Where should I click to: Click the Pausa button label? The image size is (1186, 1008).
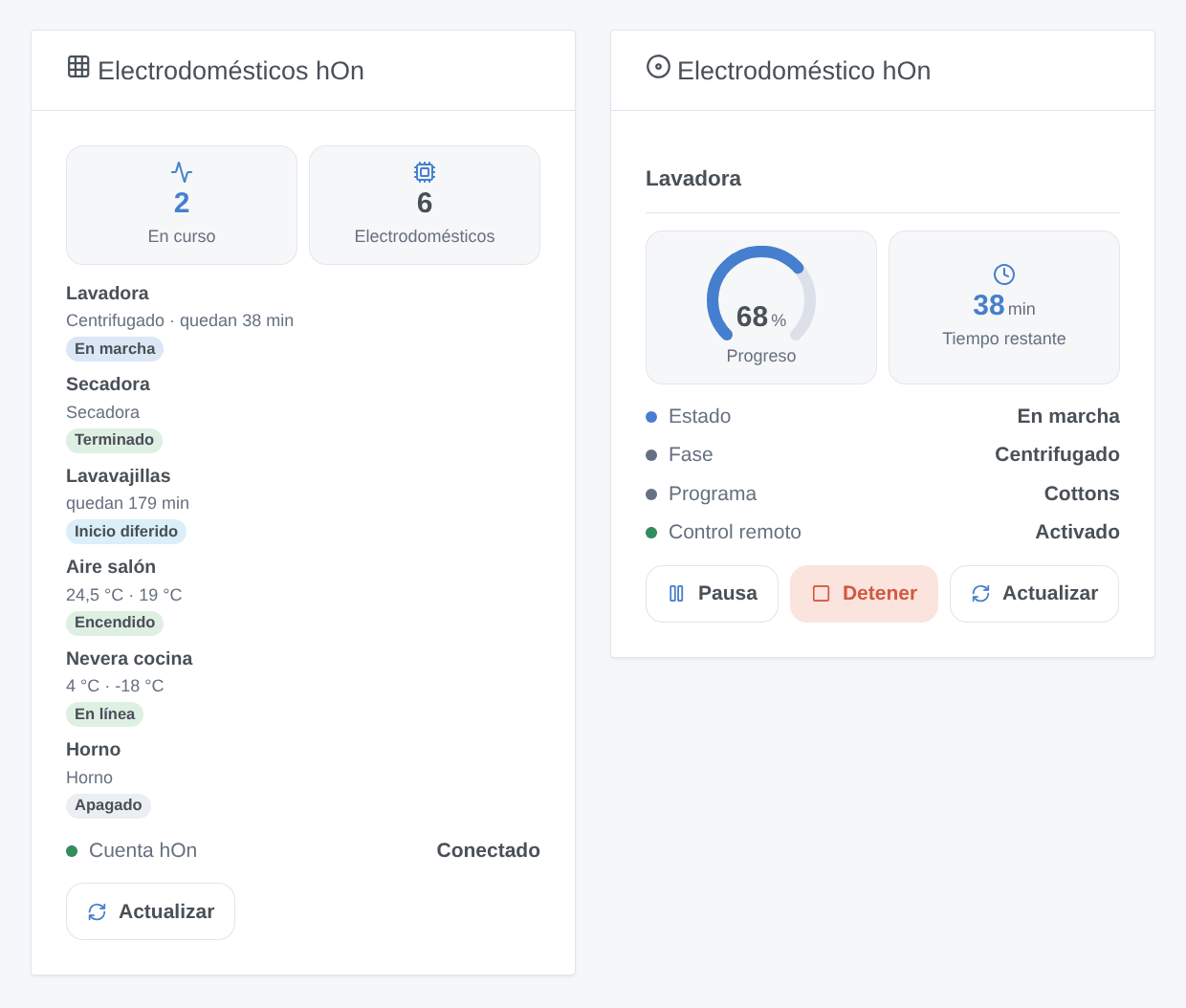(728, 594)
